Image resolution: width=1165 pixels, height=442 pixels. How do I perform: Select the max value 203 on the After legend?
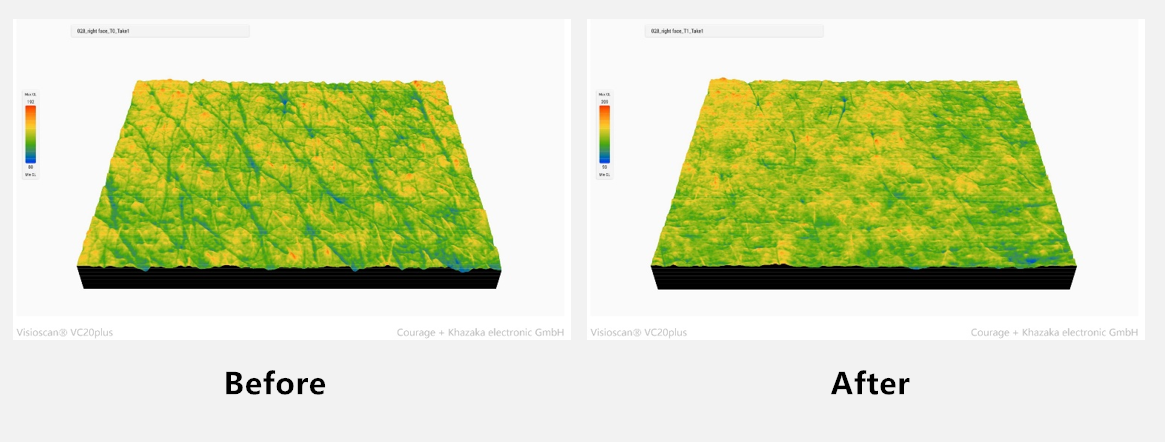pyautogui.click(x=604, y=102)
